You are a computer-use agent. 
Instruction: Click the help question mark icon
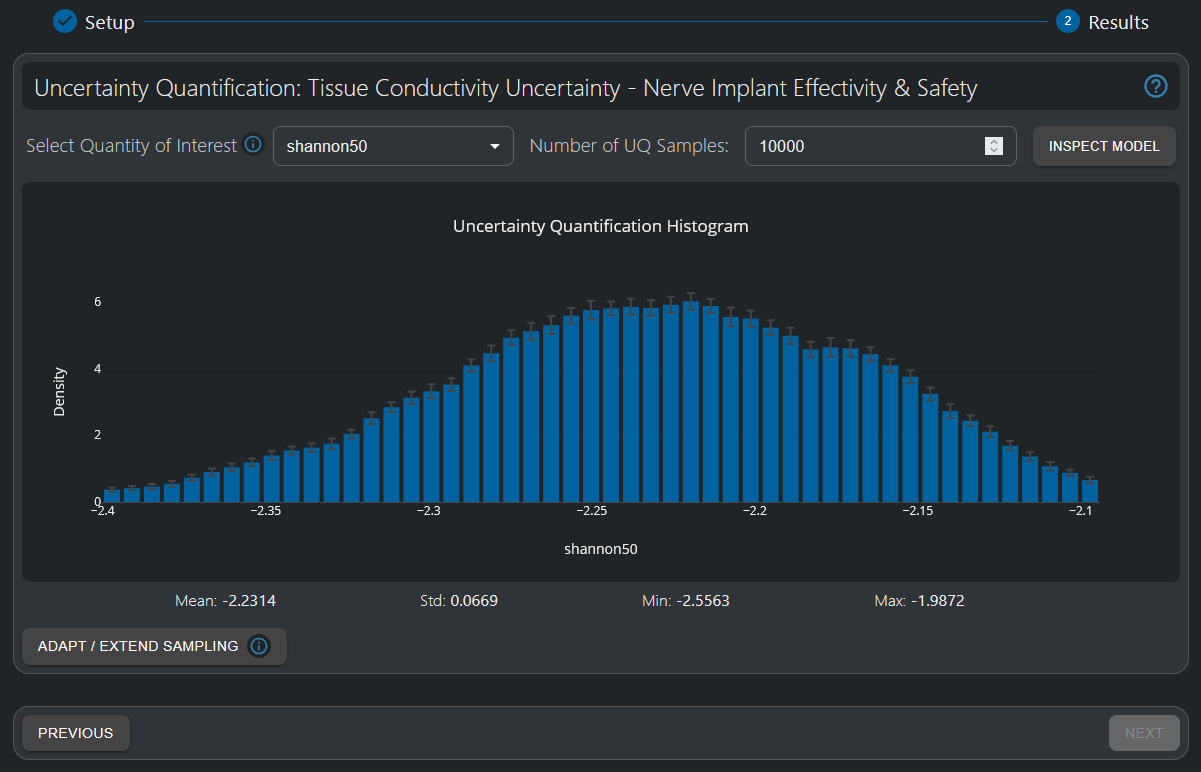1155,87
